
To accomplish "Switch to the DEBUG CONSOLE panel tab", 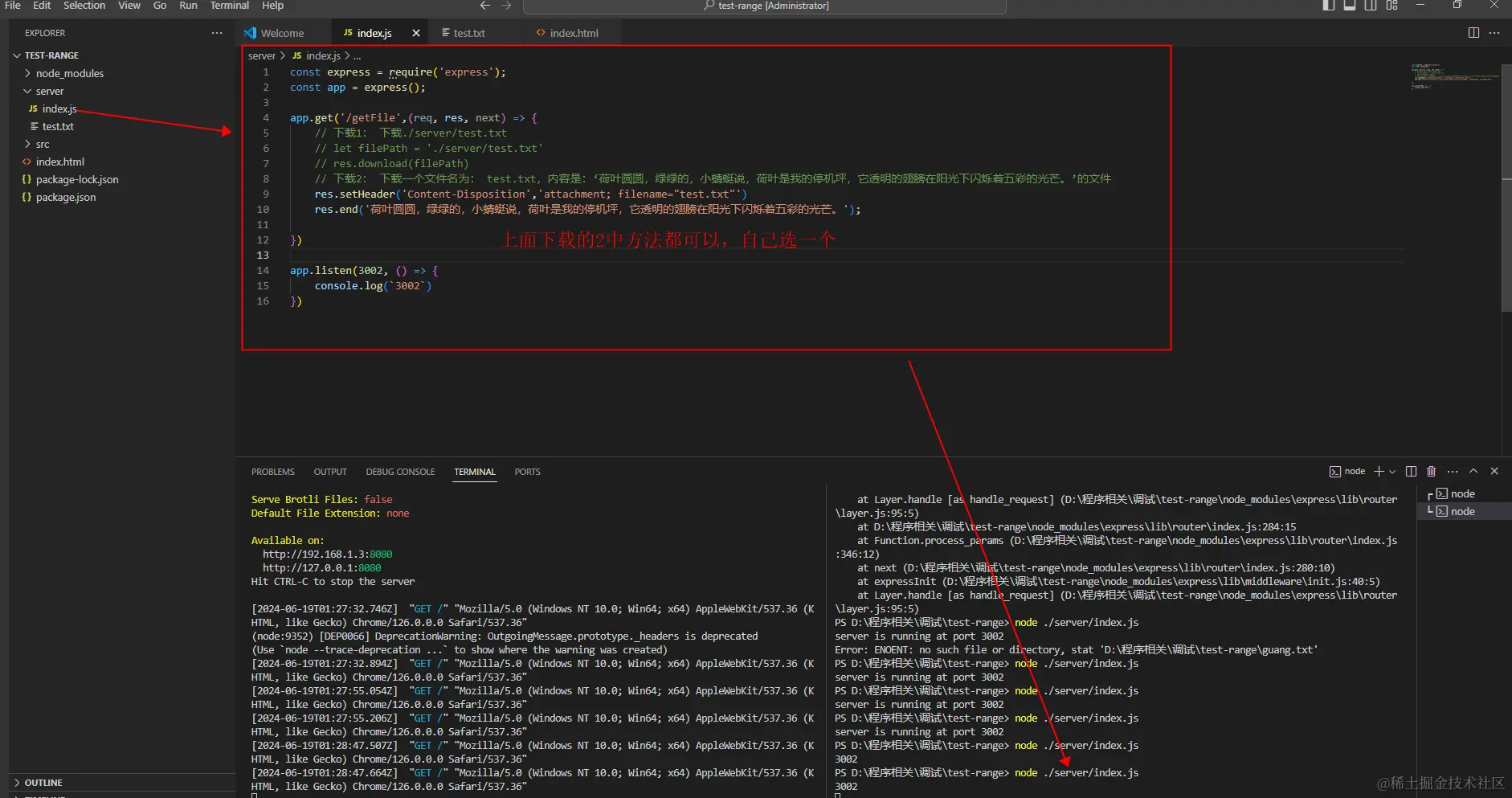I will (400, 472).
